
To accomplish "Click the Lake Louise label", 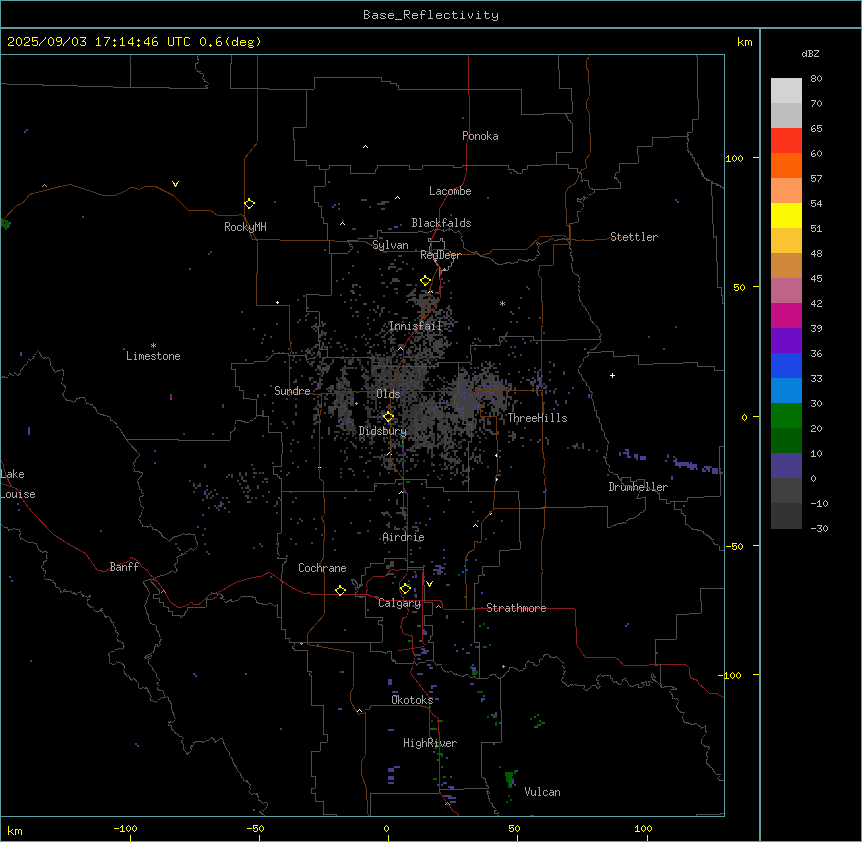I will pyautogui.click(x=18, y=484).
